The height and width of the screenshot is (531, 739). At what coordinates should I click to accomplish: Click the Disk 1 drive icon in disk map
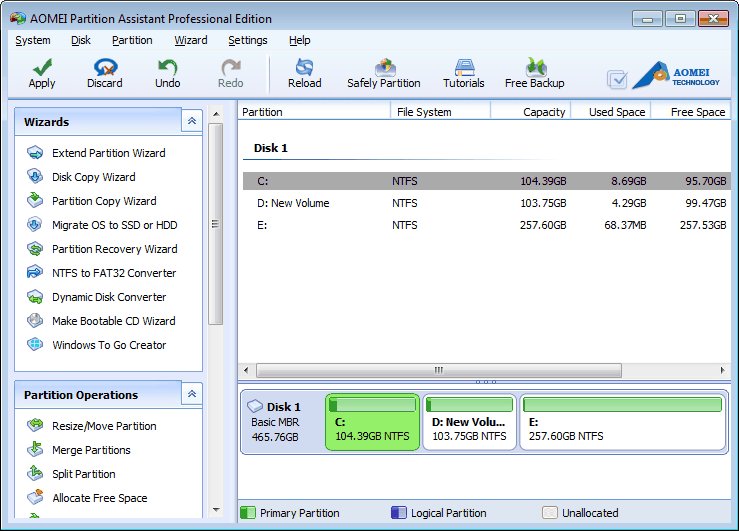pos(255,406)
